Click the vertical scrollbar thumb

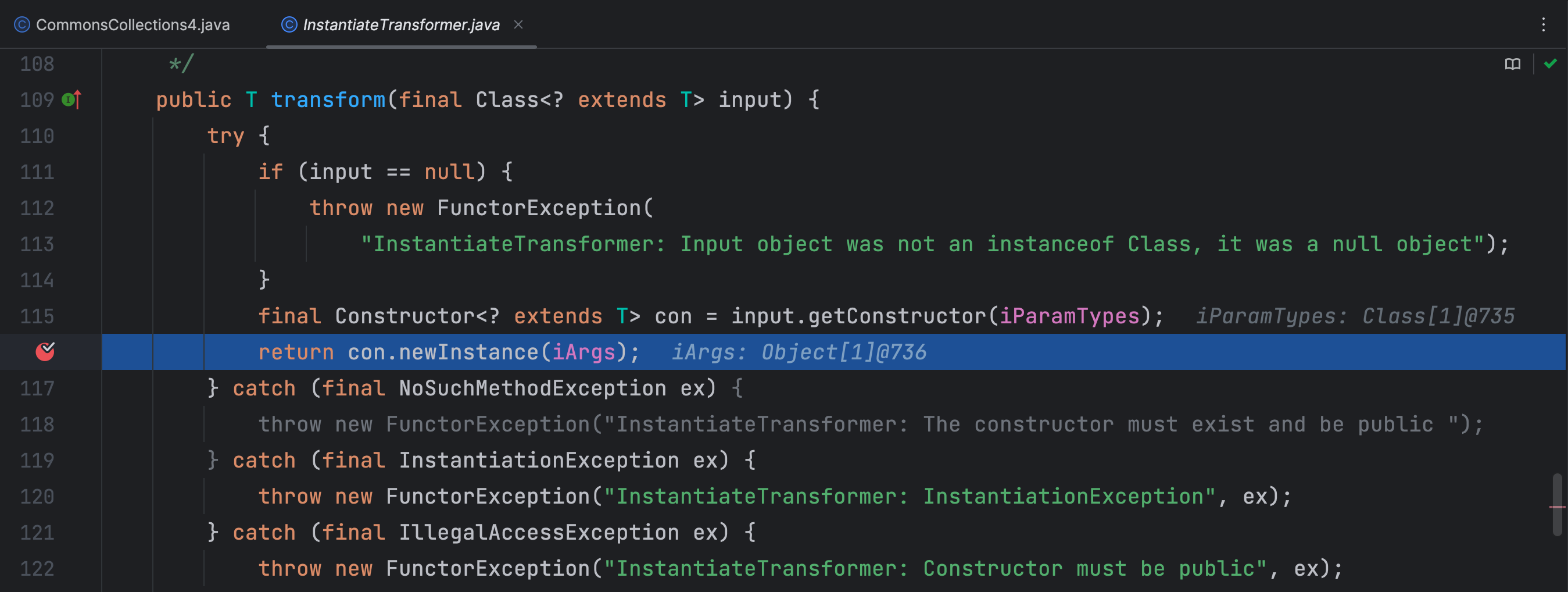tap(1557, 504)
